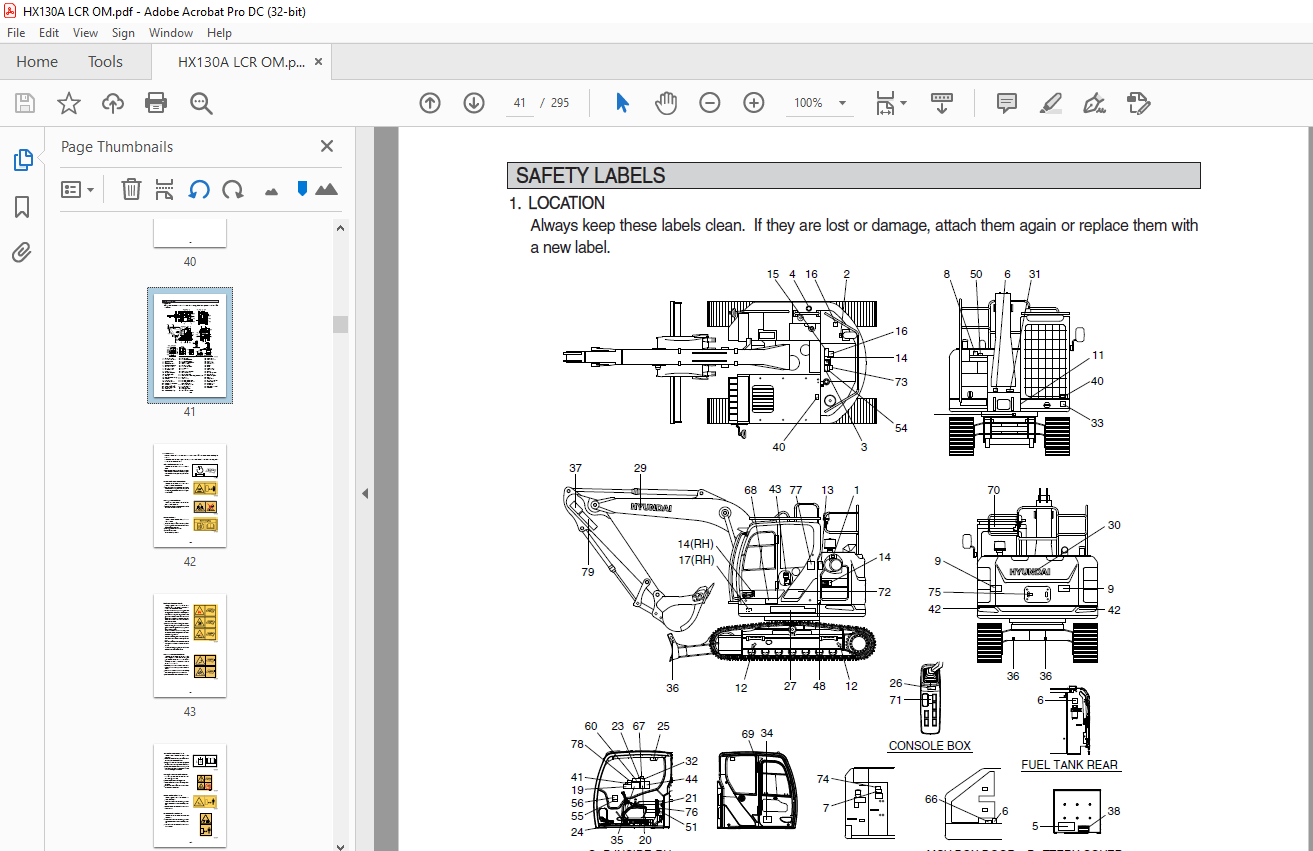Enable read mode keyboard-arrow icon
The image size is (1313, 851).
point(942,103)
